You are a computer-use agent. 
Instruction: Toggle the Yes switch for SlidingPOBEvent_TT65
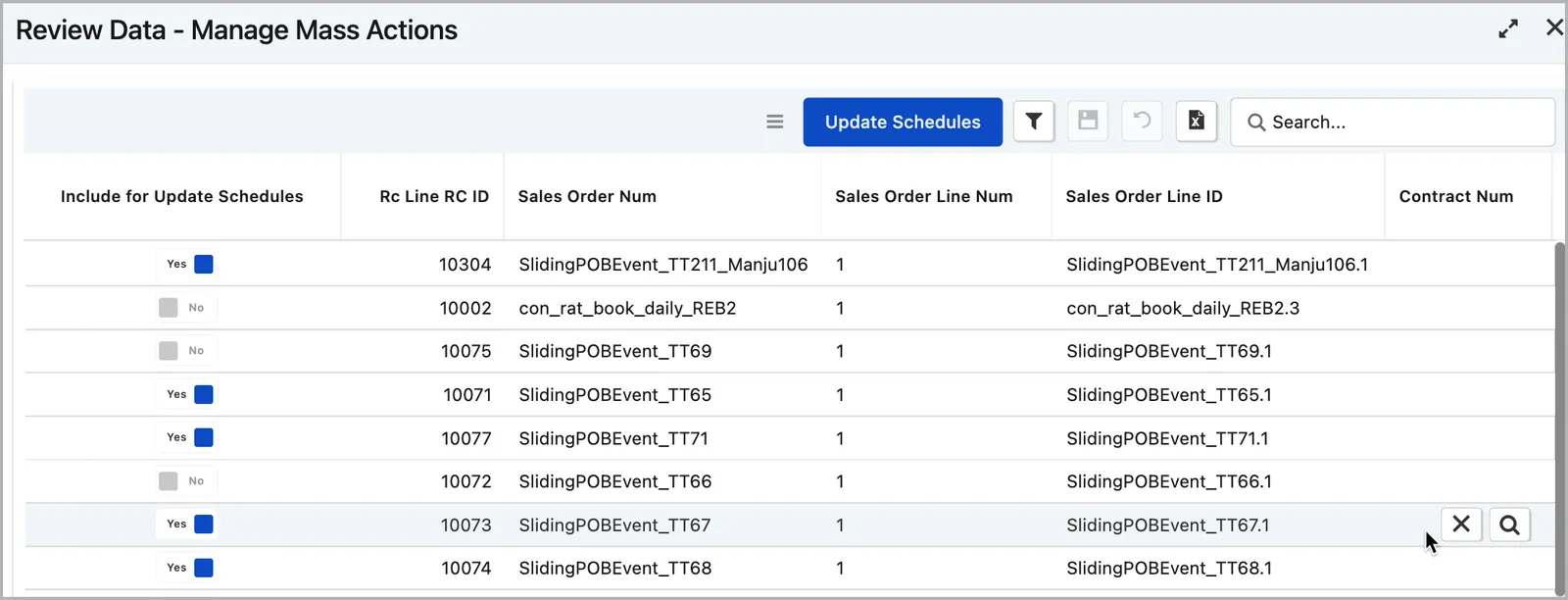coord(185,394)
